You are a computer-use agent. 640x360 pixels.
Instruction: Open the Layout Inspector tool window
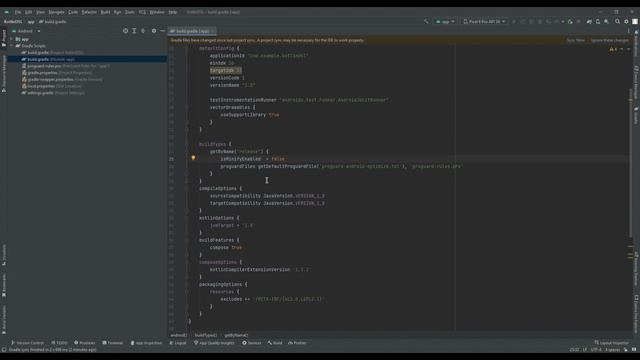611,343
